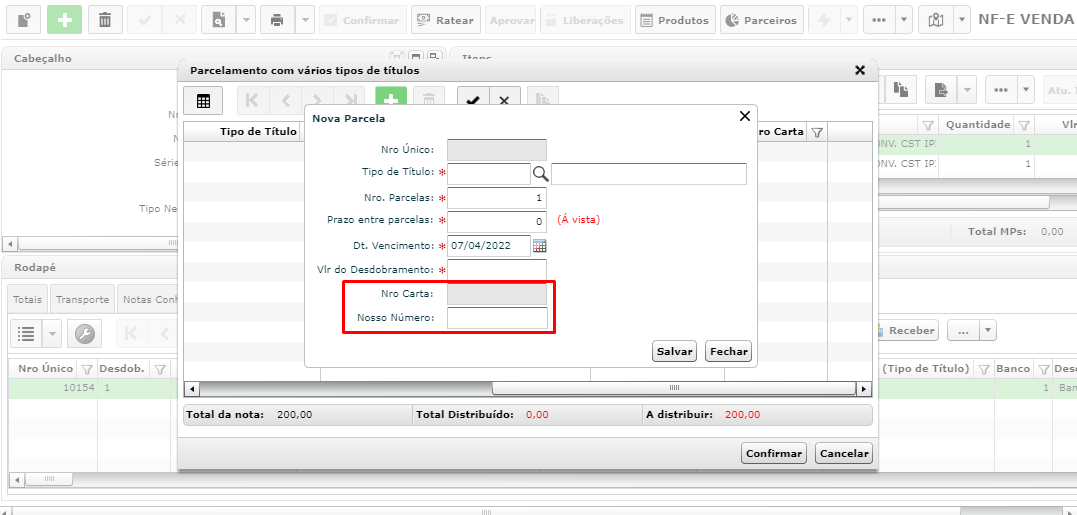Close the Nova Parcela popup with X
The height and width of the screenshot is (515, 1077).
pos(745,116)
